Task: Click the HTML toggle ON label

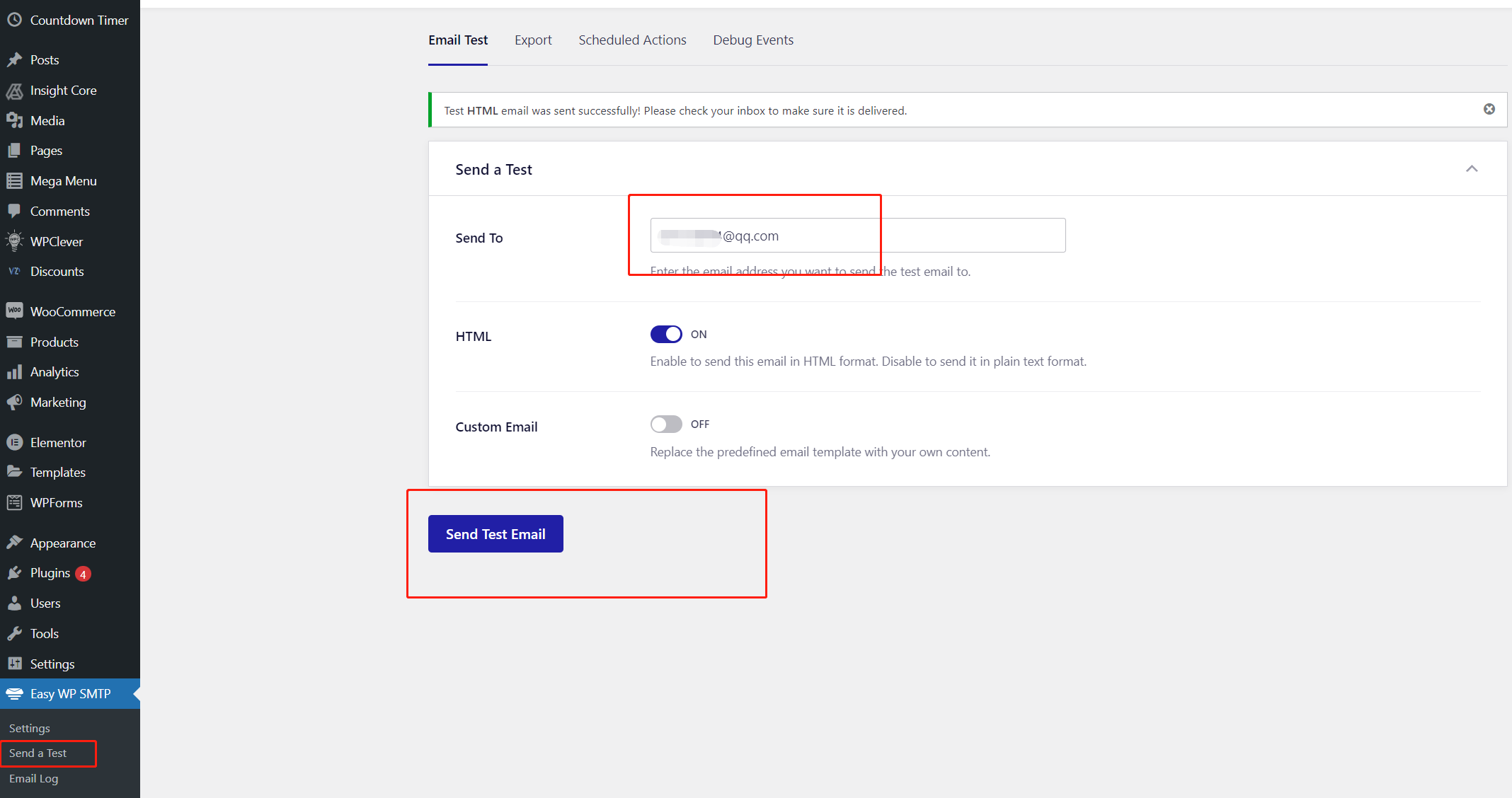Action: [699, 334]
